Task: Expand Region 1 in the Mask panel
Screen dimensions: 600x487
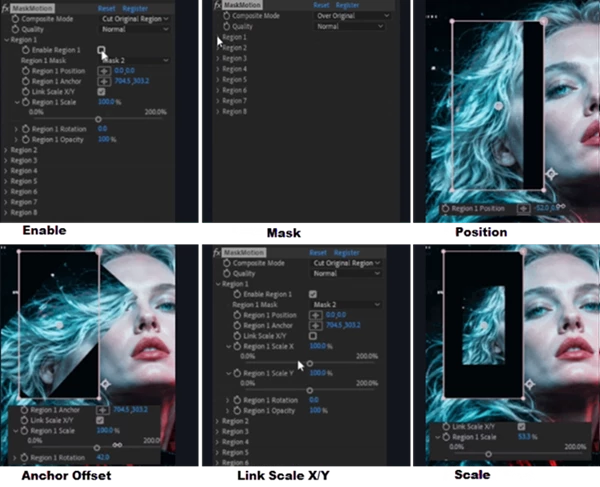Action: tap(218, 37)
